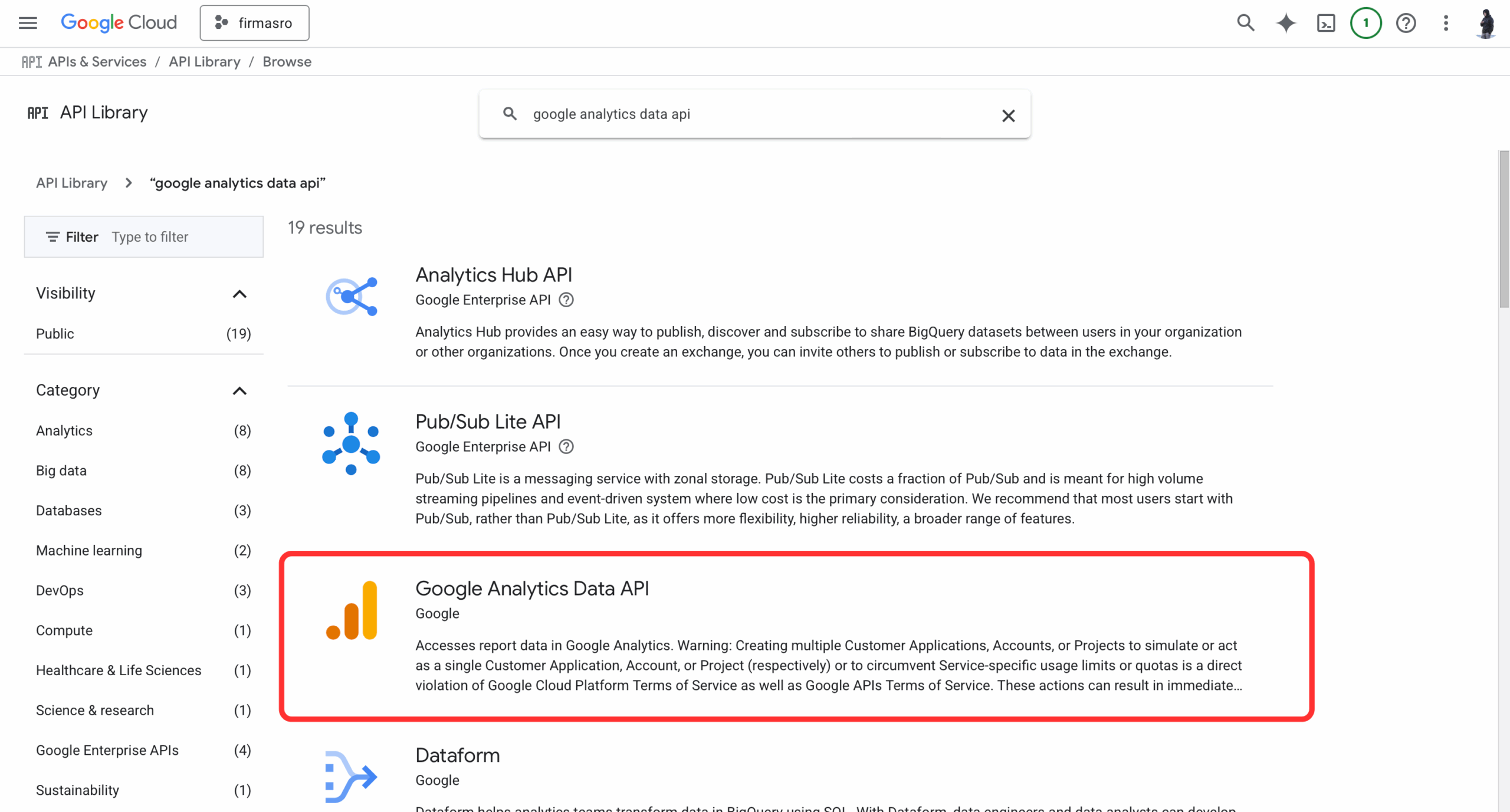This screenshot has height=812, width=1510.
Task: Filter by Science & research category
Action: [143, 711]
